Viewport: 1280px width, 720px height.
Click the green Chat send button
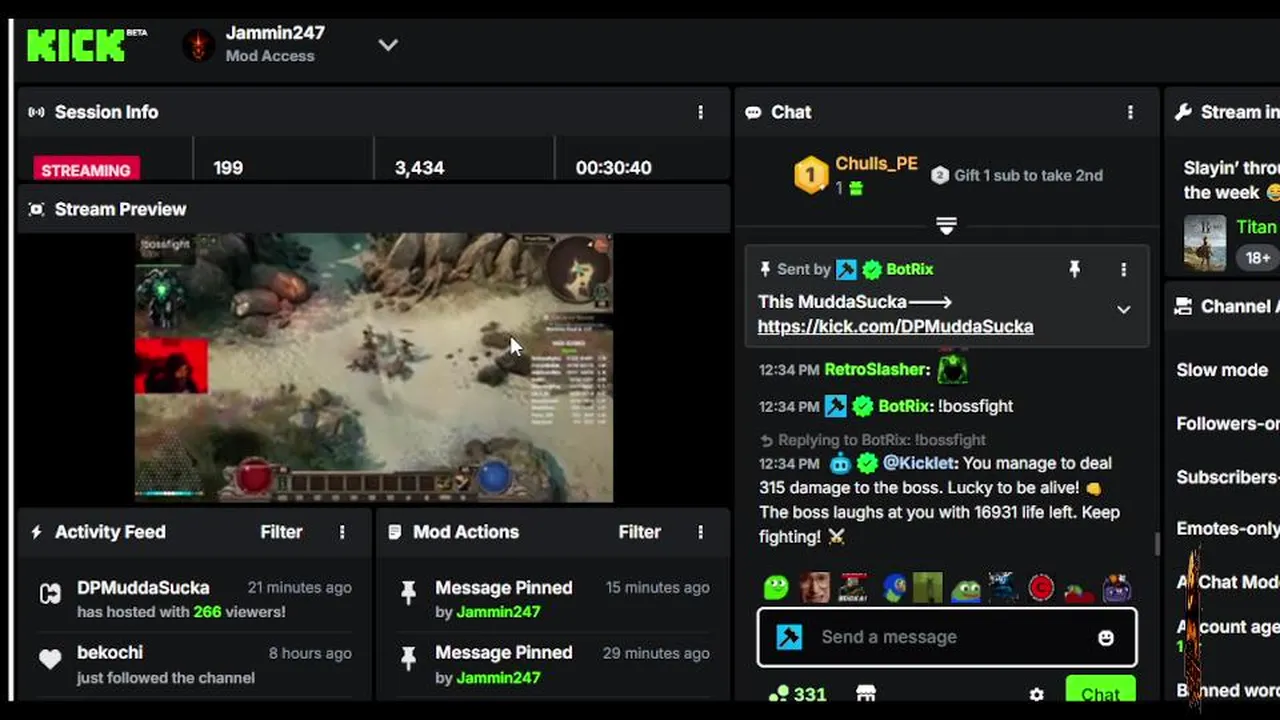click(1100, 692)
